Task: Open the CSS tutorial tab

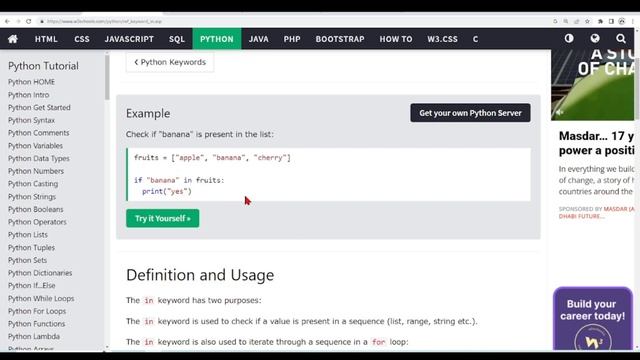Action: (82, 39)
